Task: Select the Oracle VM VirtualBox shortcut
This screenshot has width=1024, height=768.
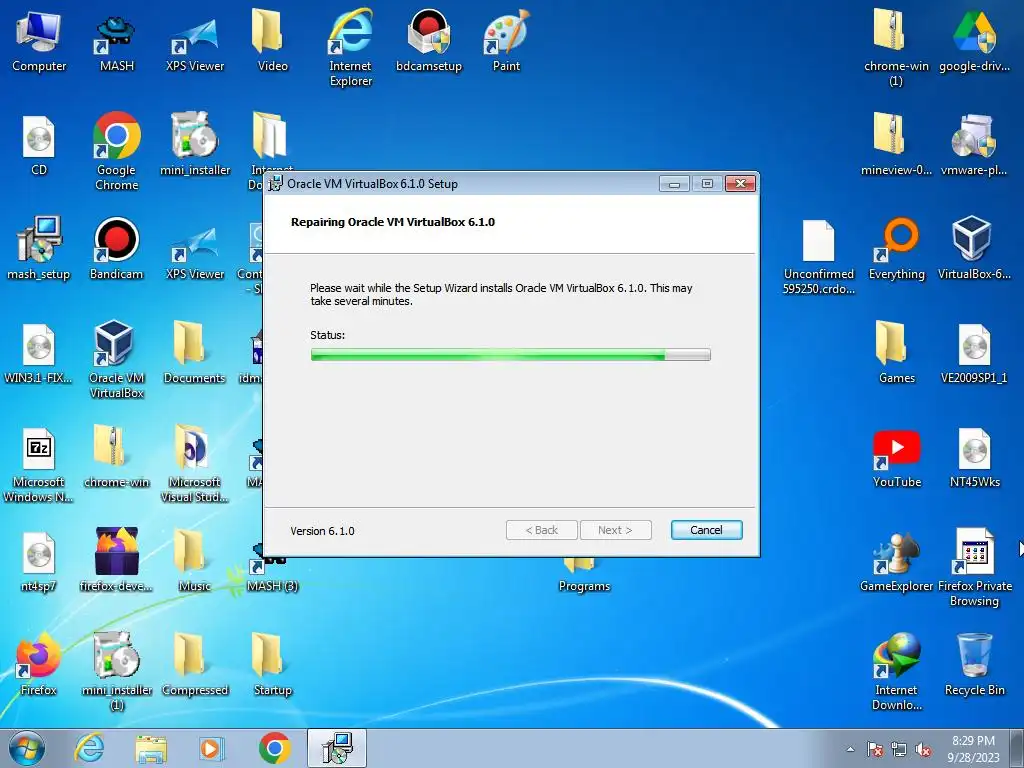Action: (116, 359)
